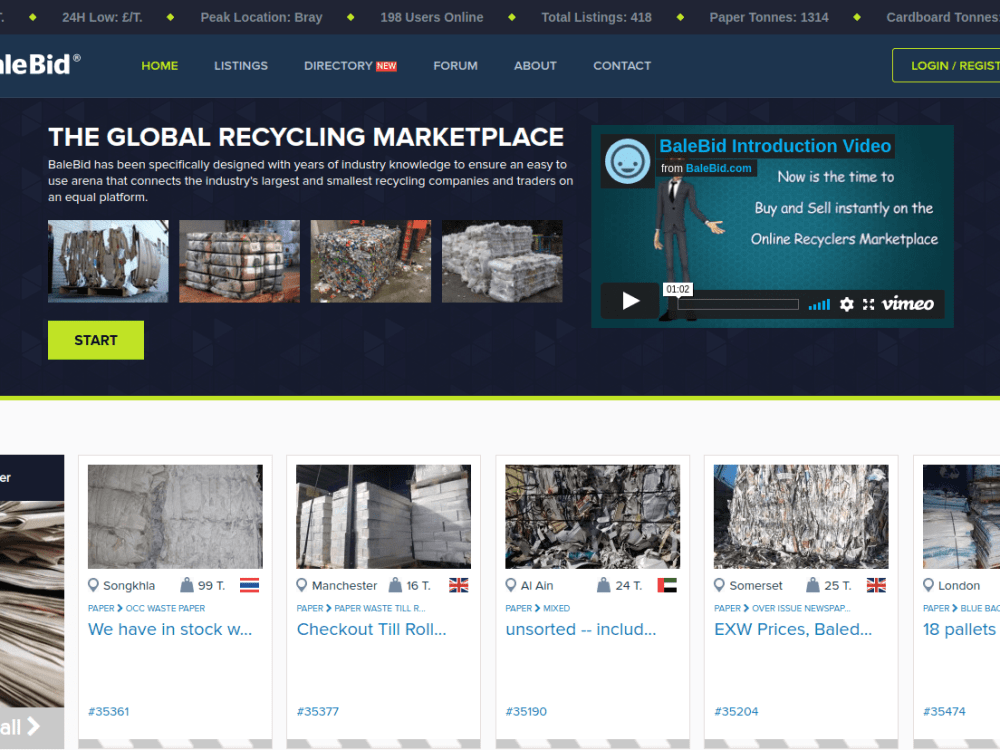Click the 'Total Listings: 418' ticker item
Image resolution: width=1000 pixels, height=750 pixels.
596,17
